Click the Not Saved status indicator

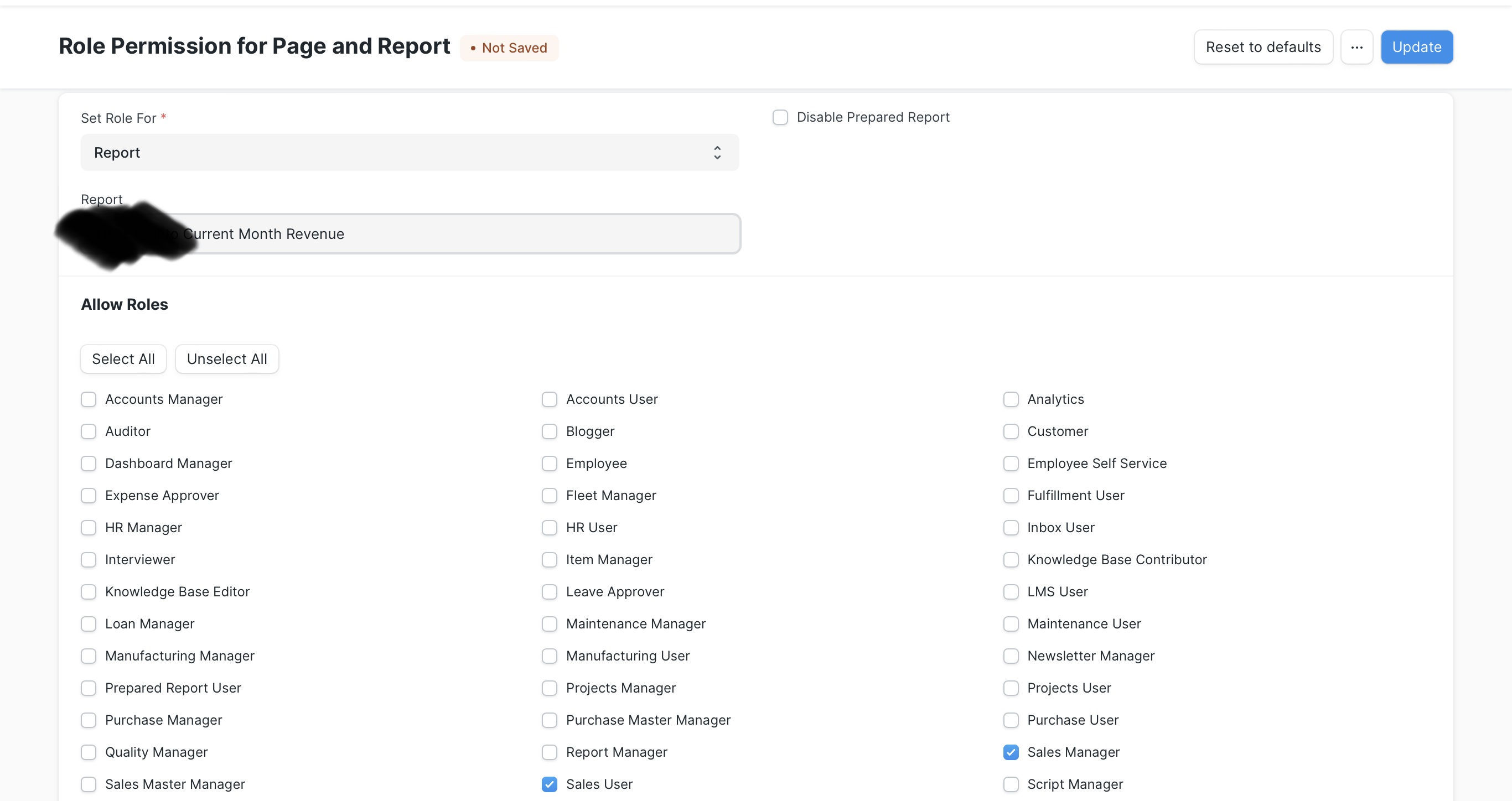[508, 48]
